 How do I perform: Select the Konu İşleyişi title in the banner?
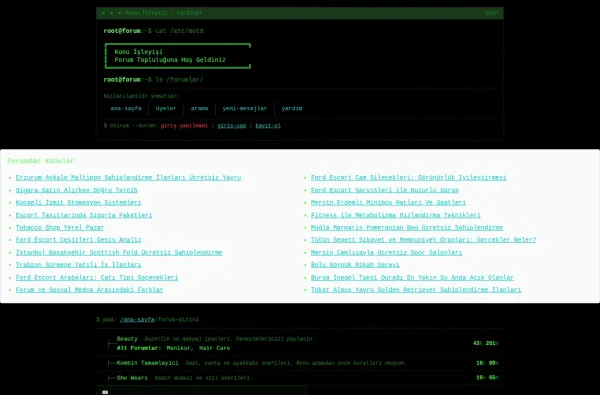pyautogui.click(x=139, y=52)
